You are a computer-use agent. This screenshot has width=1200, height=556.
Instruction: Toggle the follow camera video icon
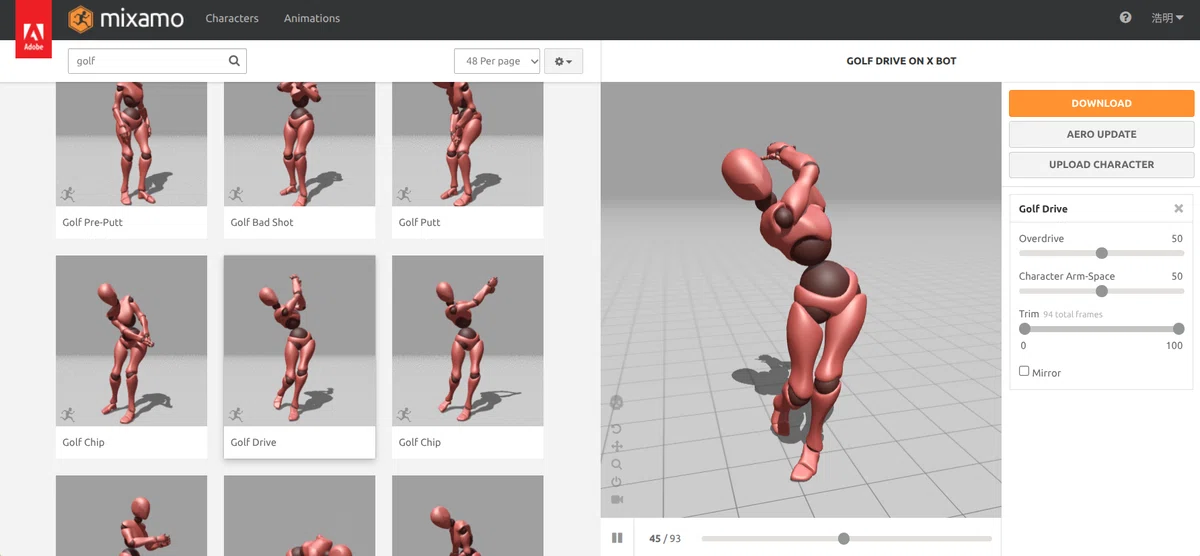coord(616,499)
